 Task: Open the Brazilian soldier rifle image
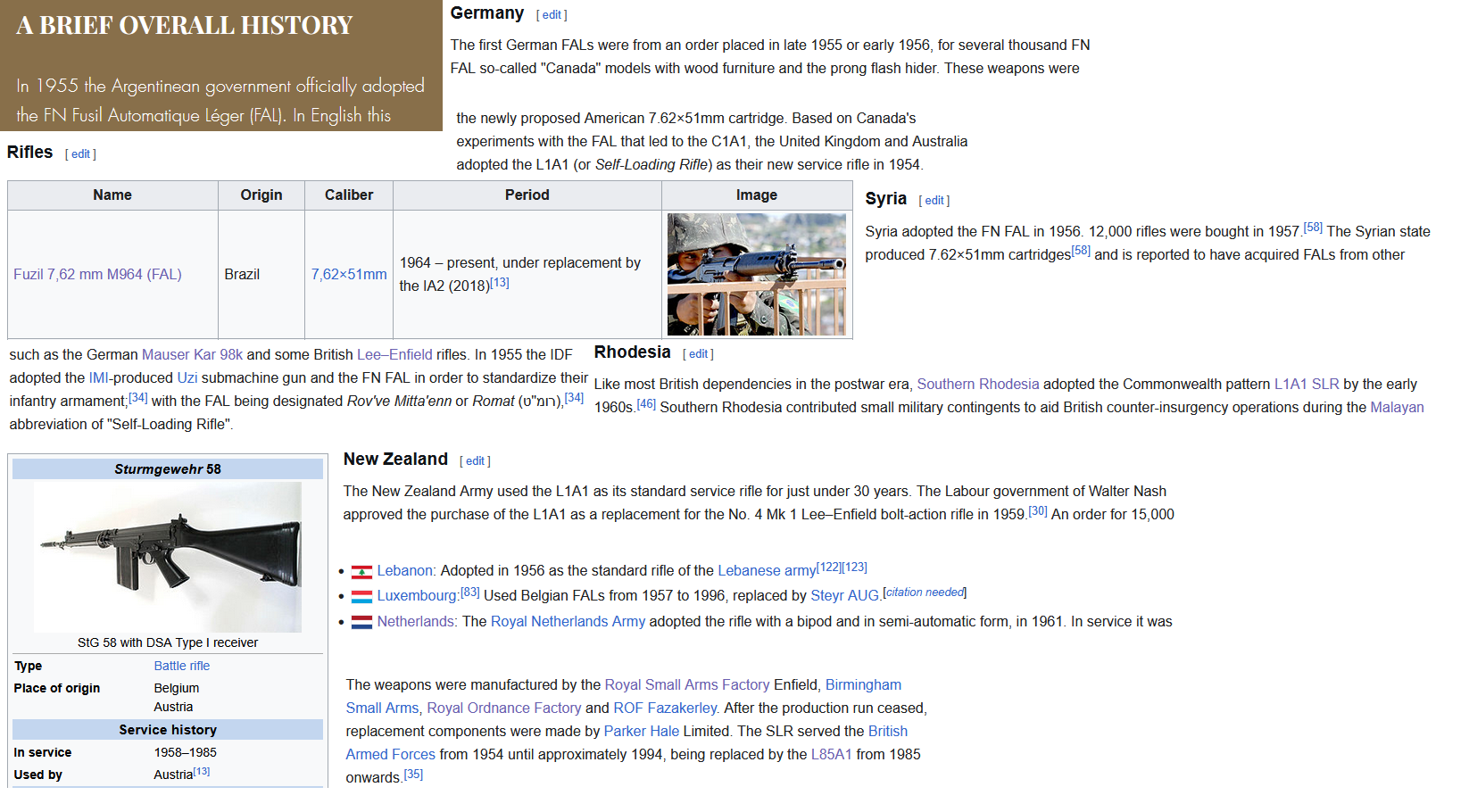pos(757,275)
